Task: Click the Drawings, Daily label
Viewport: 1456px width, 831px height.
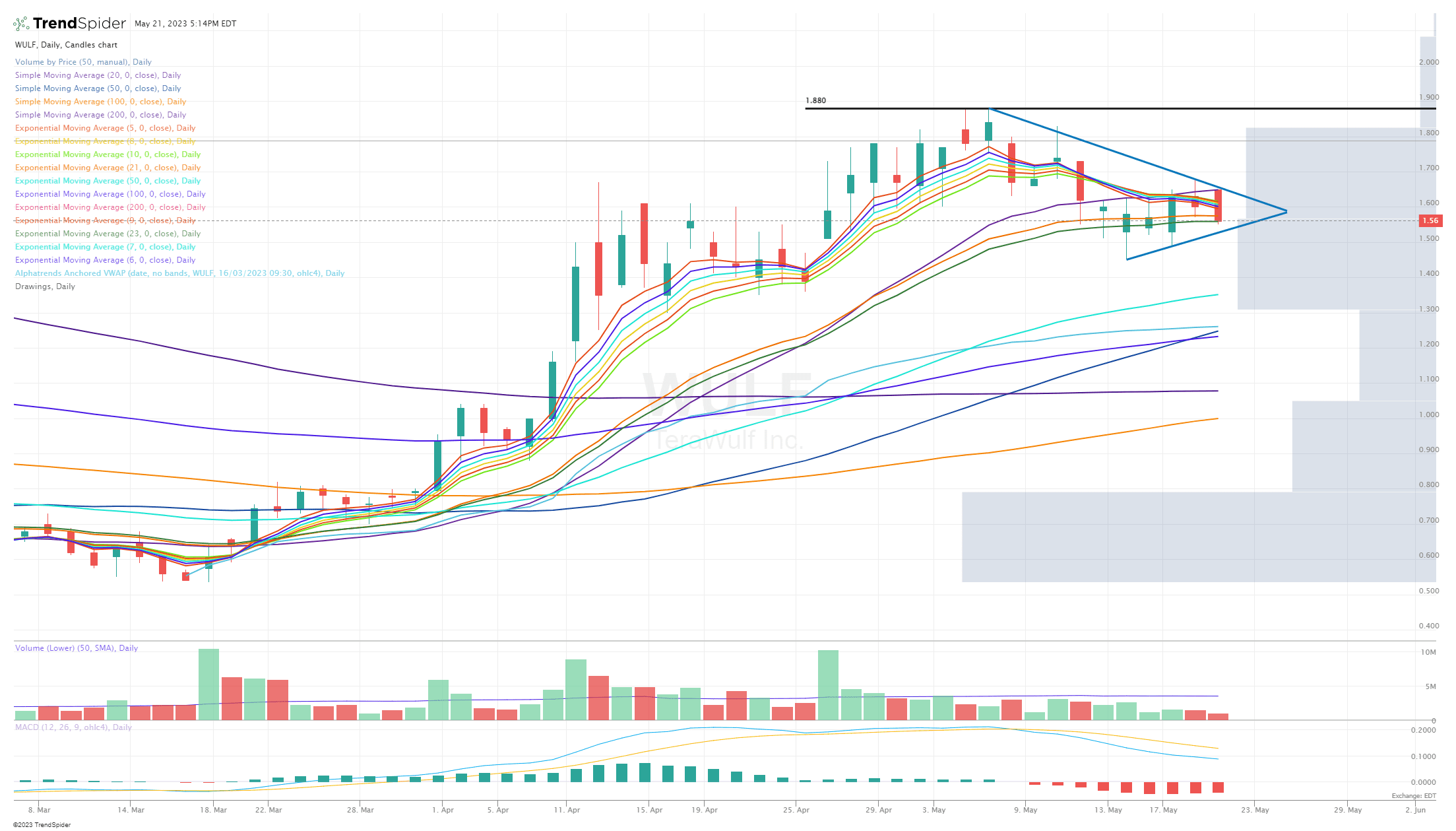Action: 45,286
